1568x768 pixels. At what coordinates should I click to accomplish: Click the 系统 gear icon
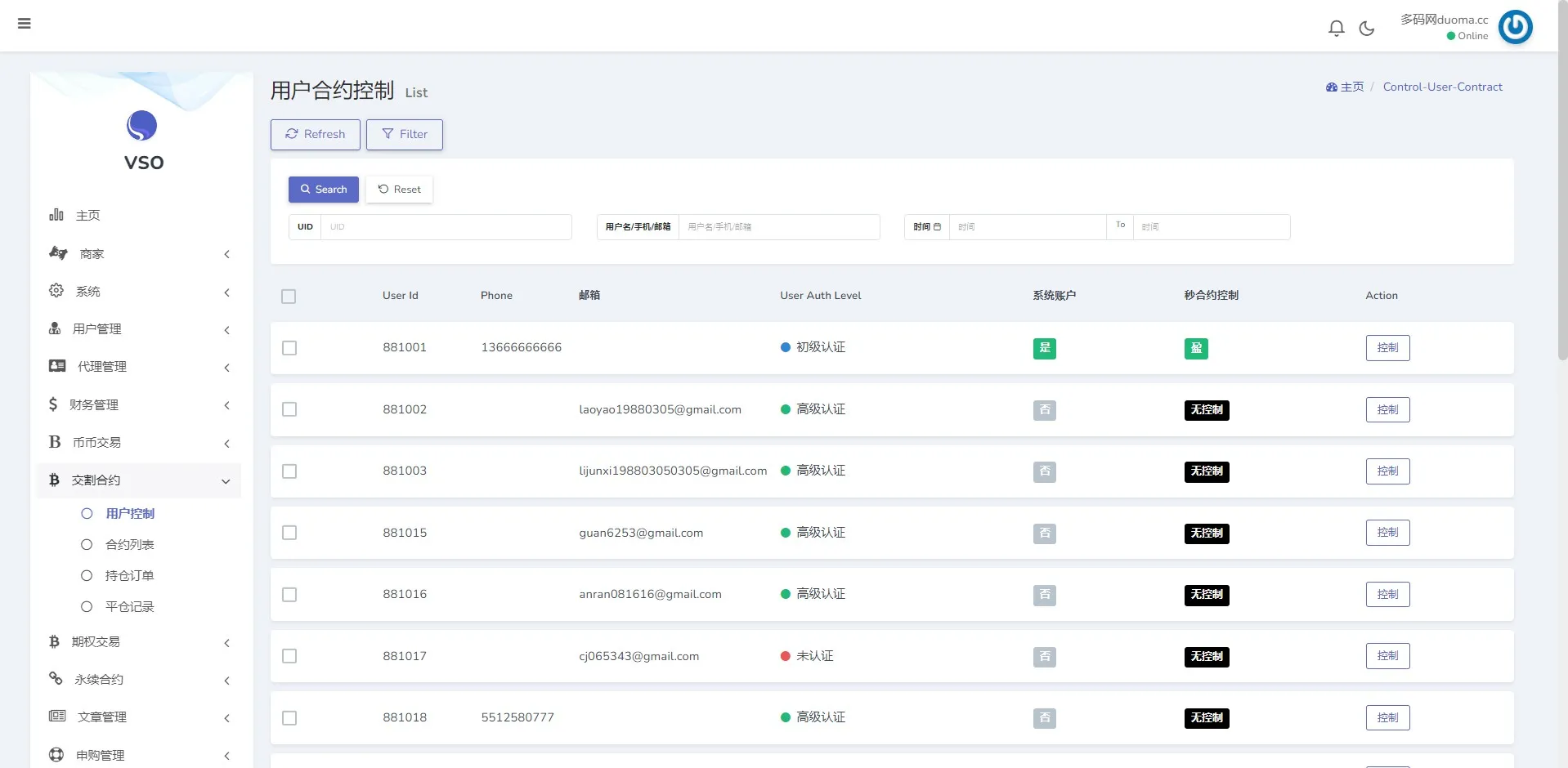click(x=56, y=291)
